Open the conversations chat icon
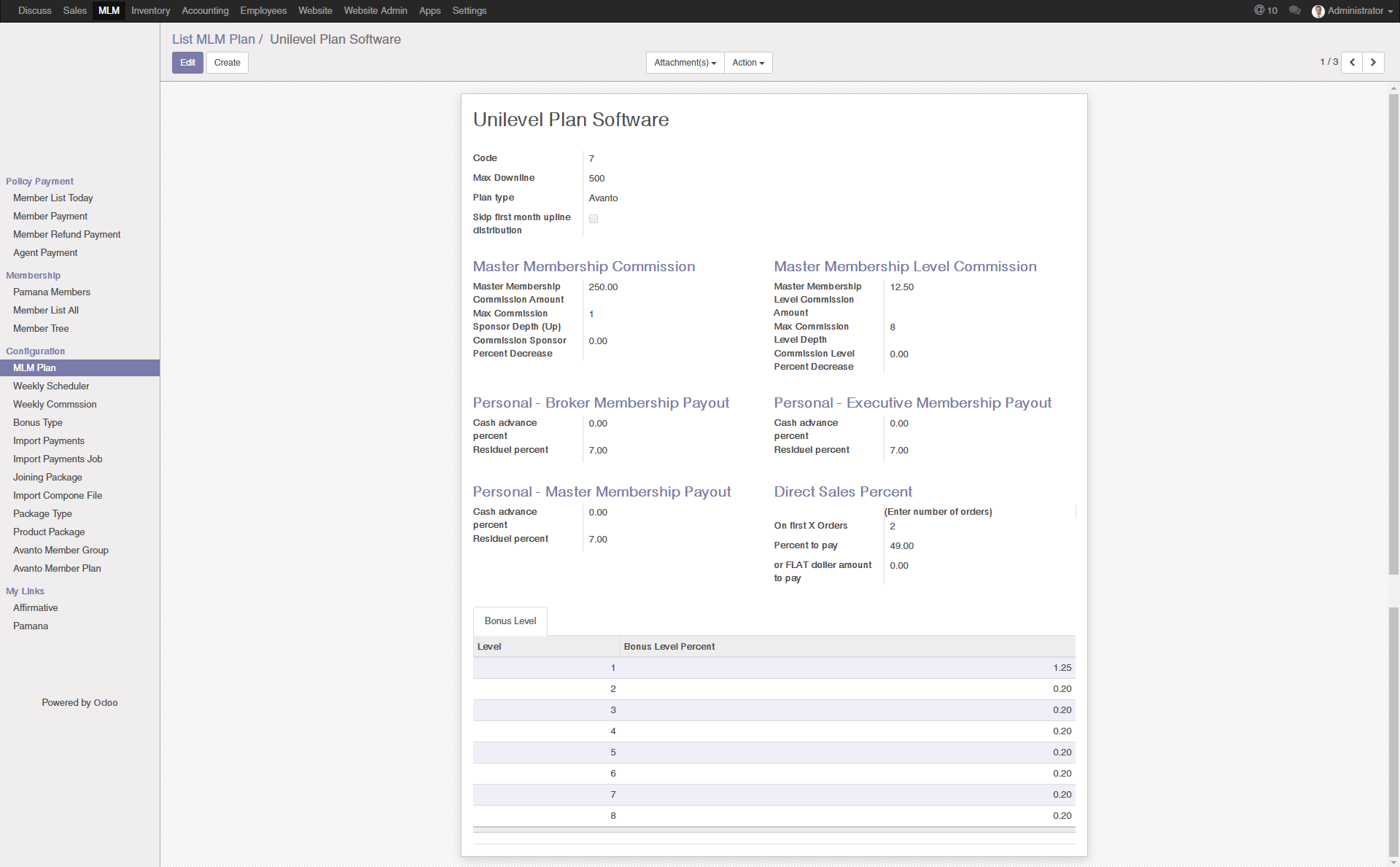 1294,10
